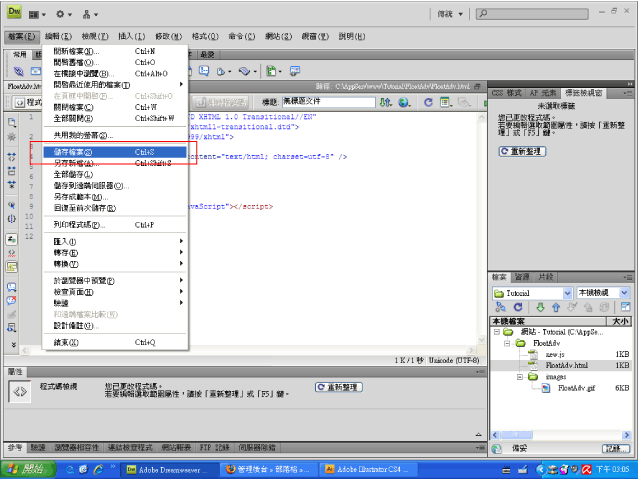Collapse the FloatAdv folder in file tree

pyautogui.click(x=507, y=343)
